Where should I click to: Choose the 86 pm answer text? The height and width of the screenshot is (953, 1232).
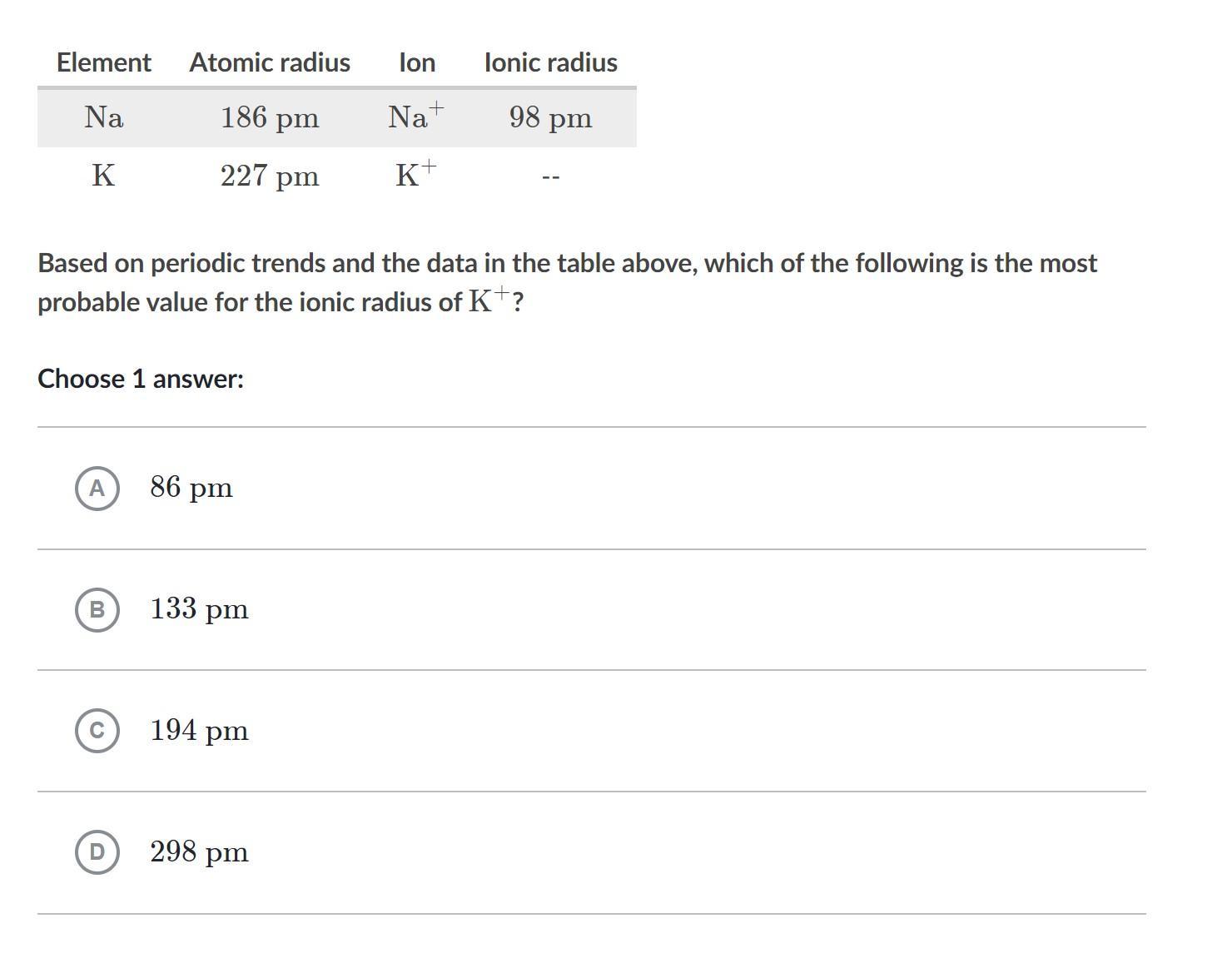coord(191,488)
